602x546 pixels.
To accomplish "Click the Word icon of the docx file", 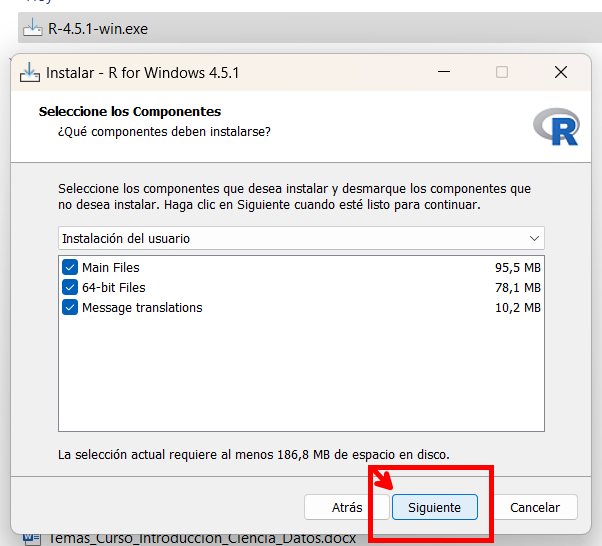I will (32, 539).
